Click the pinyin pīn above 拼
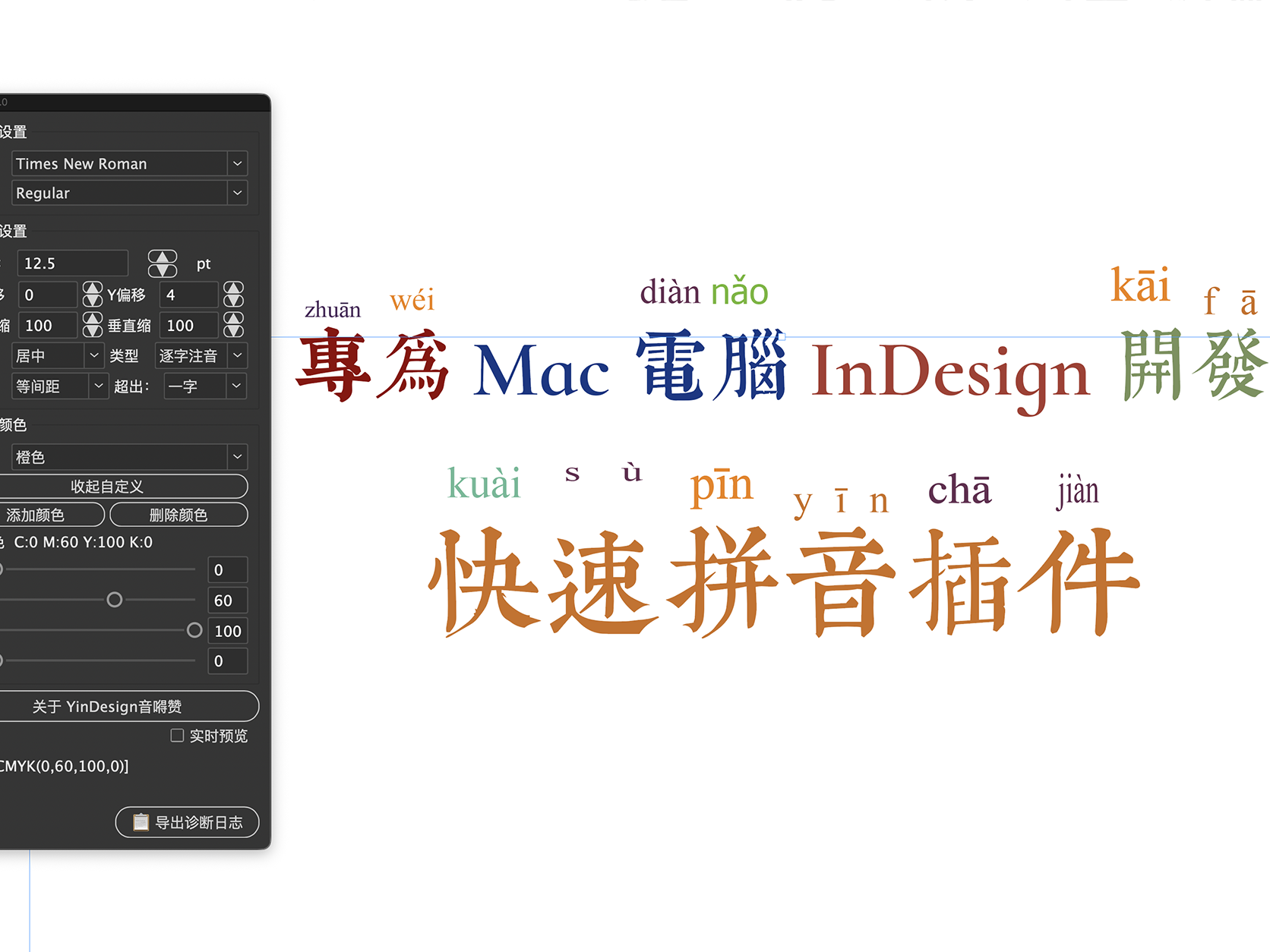The height and width of the screenshot is (952, 1270). 722,487
